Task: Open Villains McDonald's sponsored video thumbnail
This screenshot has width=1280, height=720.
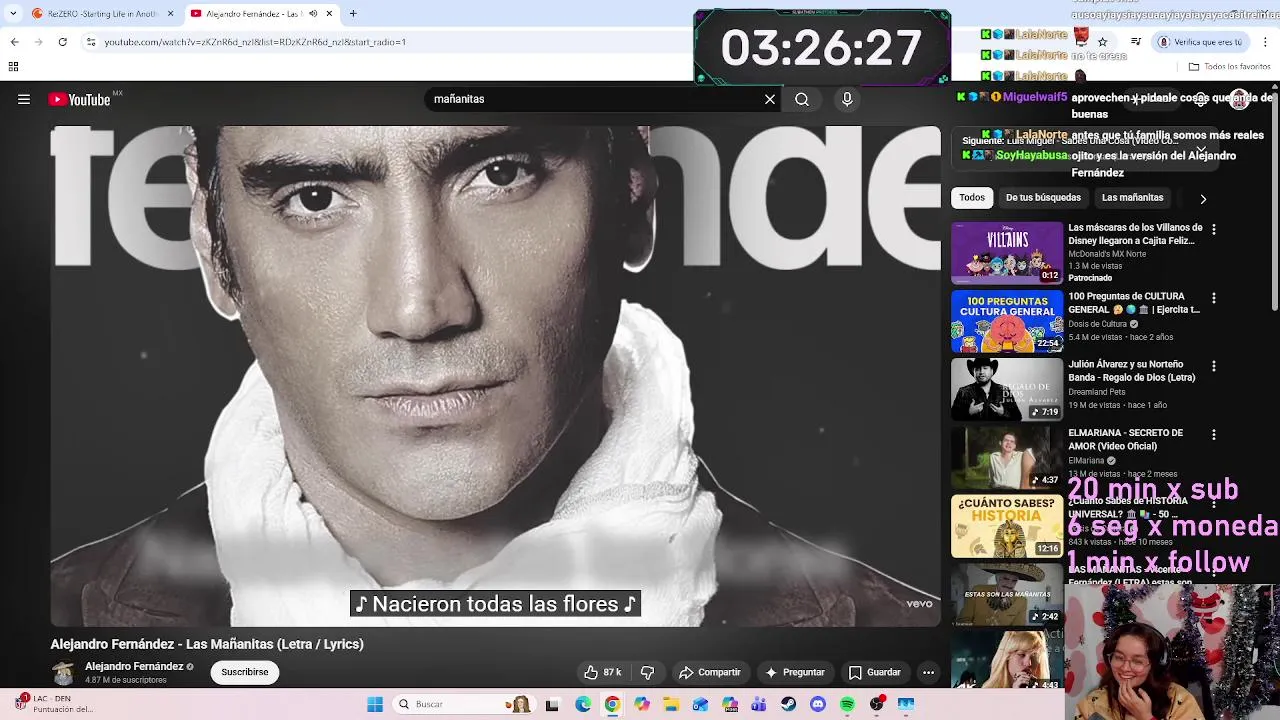Action: coord(1007,253)
